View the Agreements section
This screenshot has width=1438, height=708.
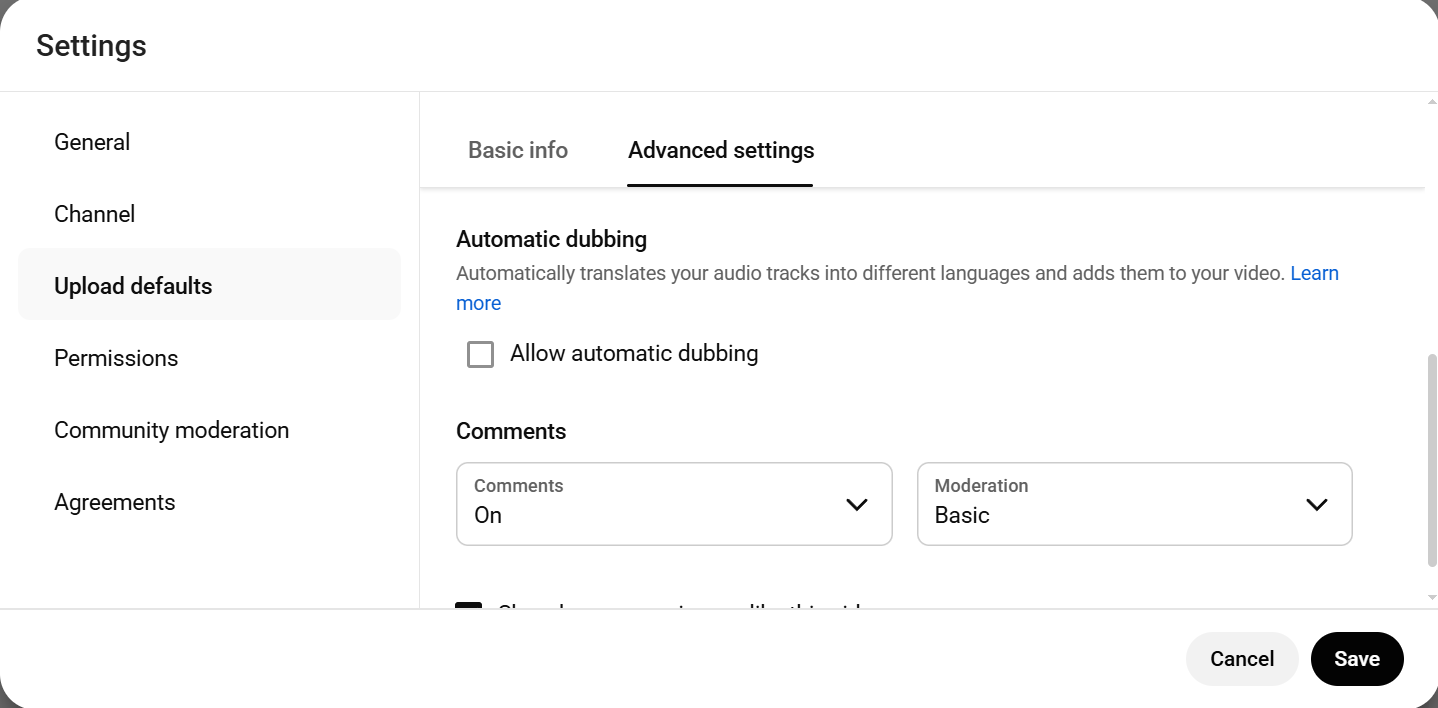tap(114, 501)
